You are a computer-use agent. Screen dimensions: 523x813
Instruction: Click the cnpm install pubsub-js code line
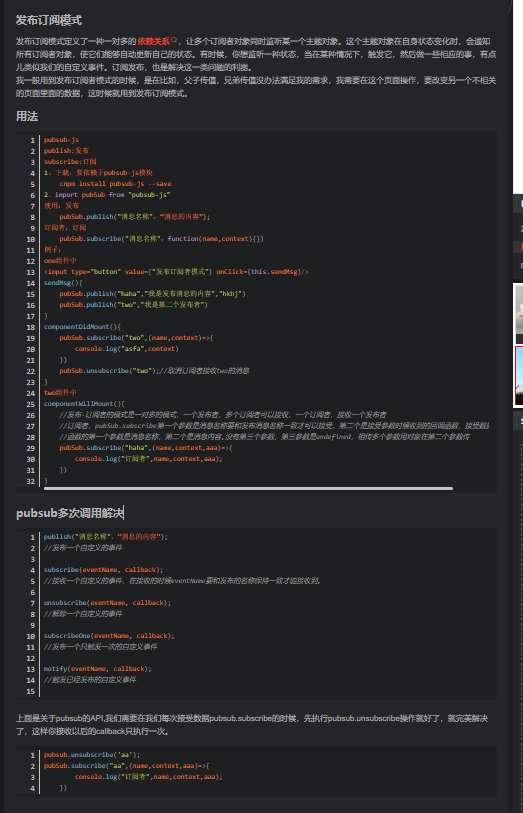coord(115,184)
